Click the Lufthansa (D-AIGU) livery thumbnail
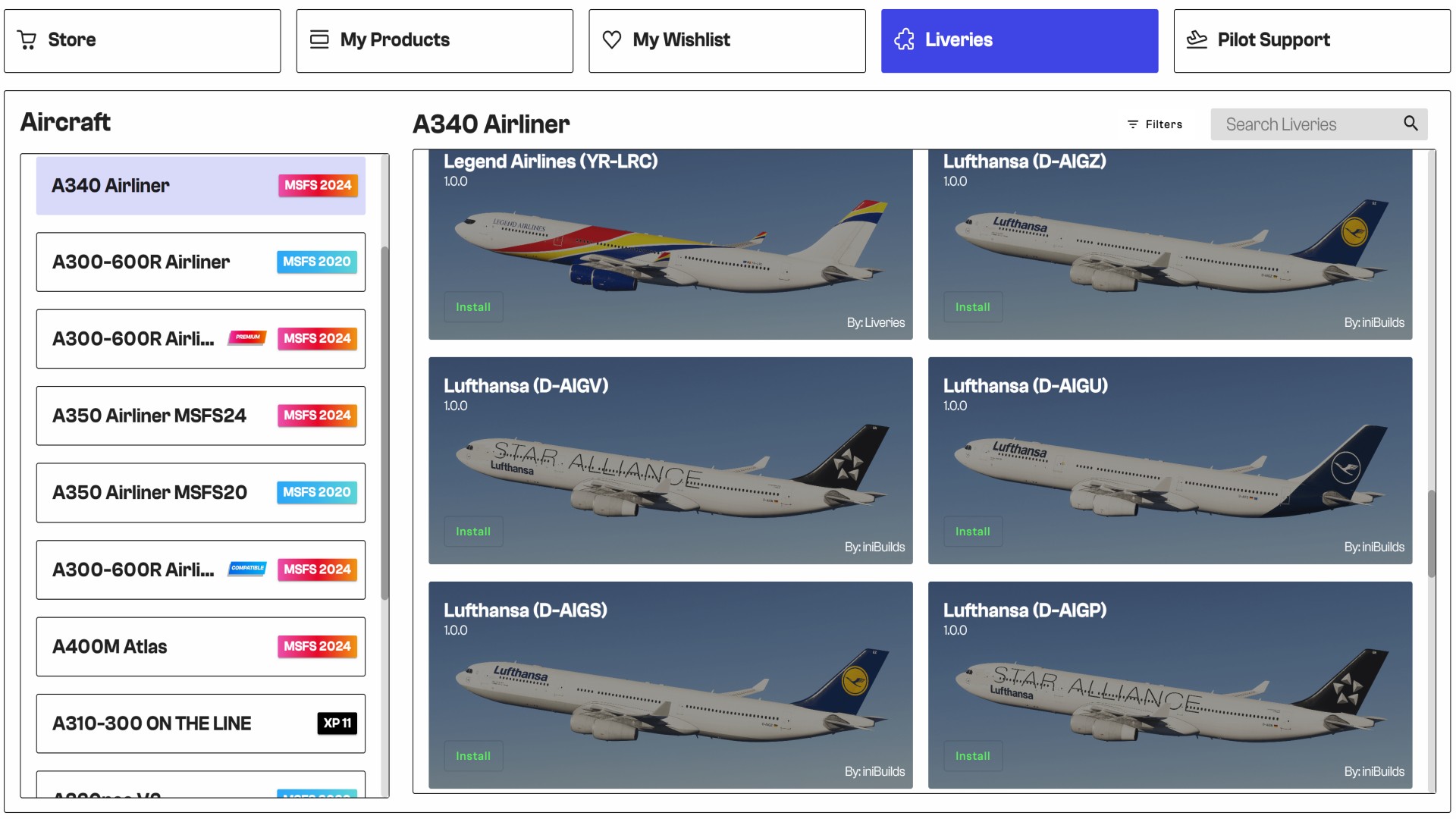This screenshot has width=1456, height=819. (1169, 470)
